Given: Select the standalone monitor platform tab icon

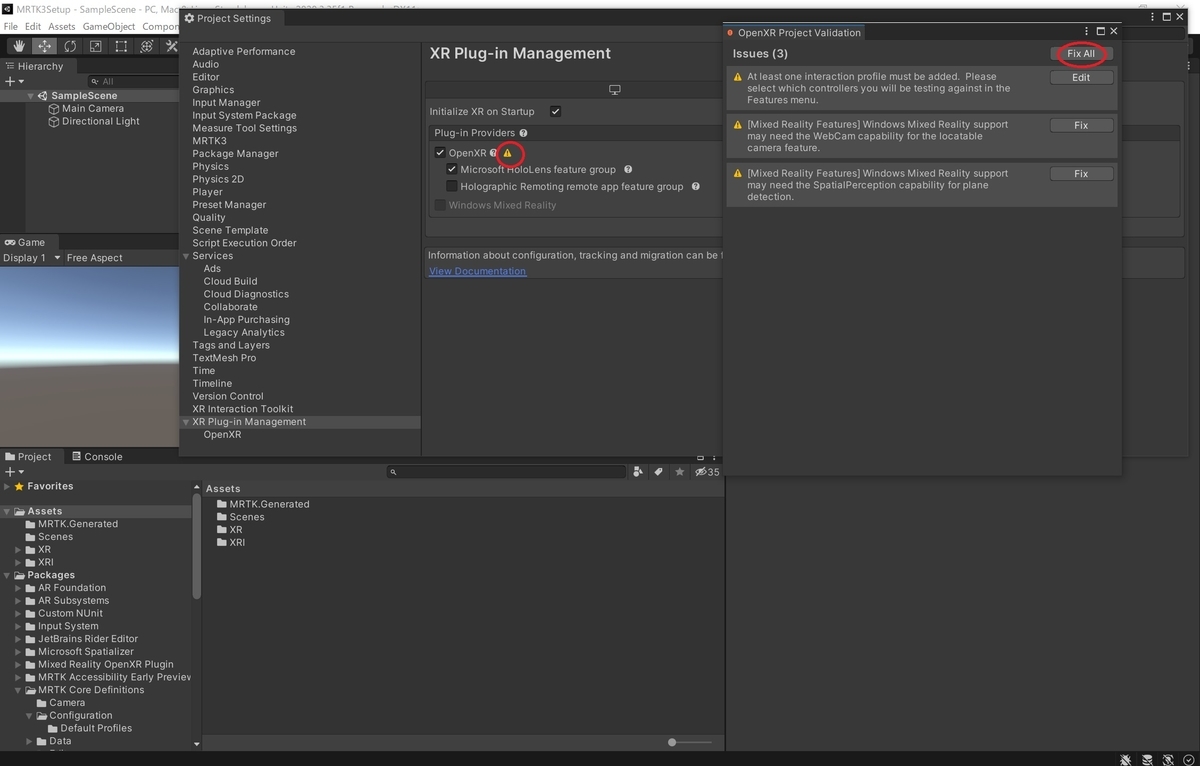Looking at the screenshot, I should pyautogui.click(x=615, y=90).
